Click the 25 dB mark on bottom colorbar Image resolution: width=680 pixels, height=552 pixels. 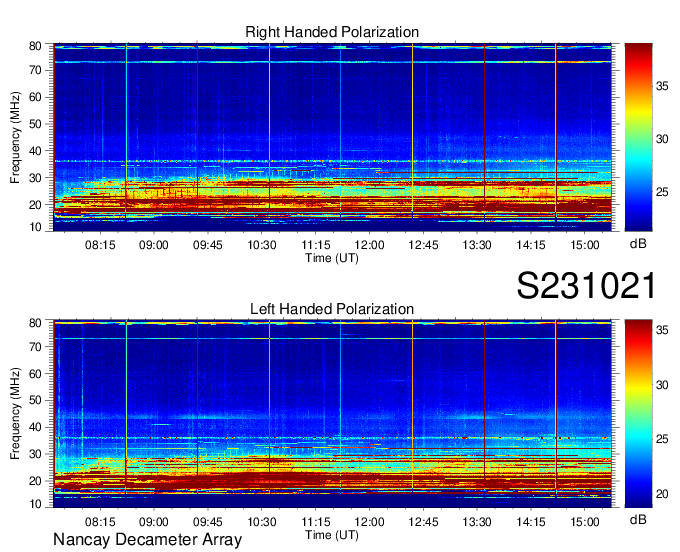(662, 439)
